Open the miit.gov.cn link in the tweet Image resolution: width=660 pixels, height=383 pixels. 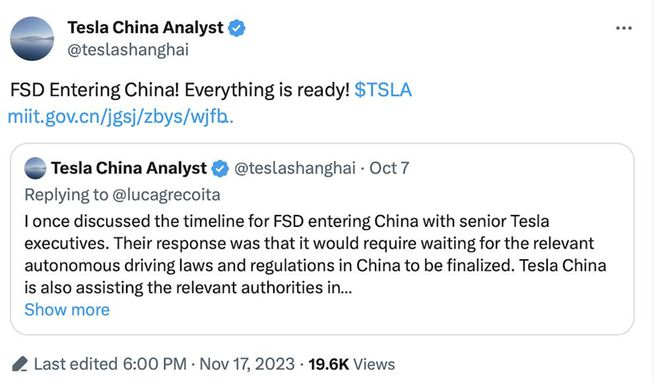point(120,117)
